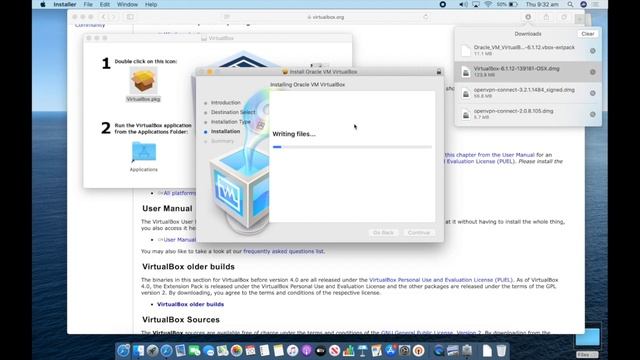Open the Trash in the Dock

[x=501, y=351]
